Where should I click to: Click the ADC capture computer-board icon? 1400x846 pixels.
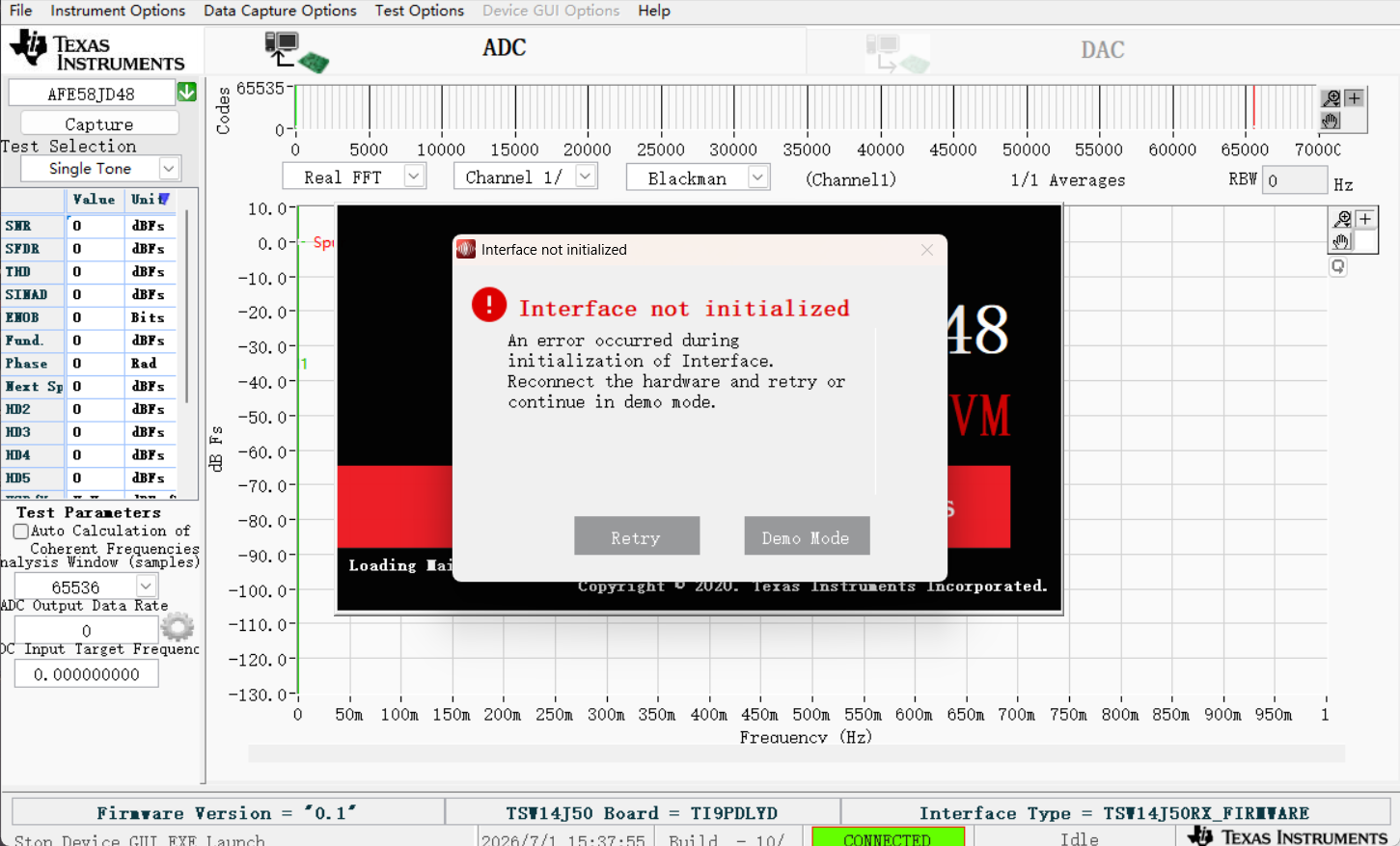pos(296,52)
